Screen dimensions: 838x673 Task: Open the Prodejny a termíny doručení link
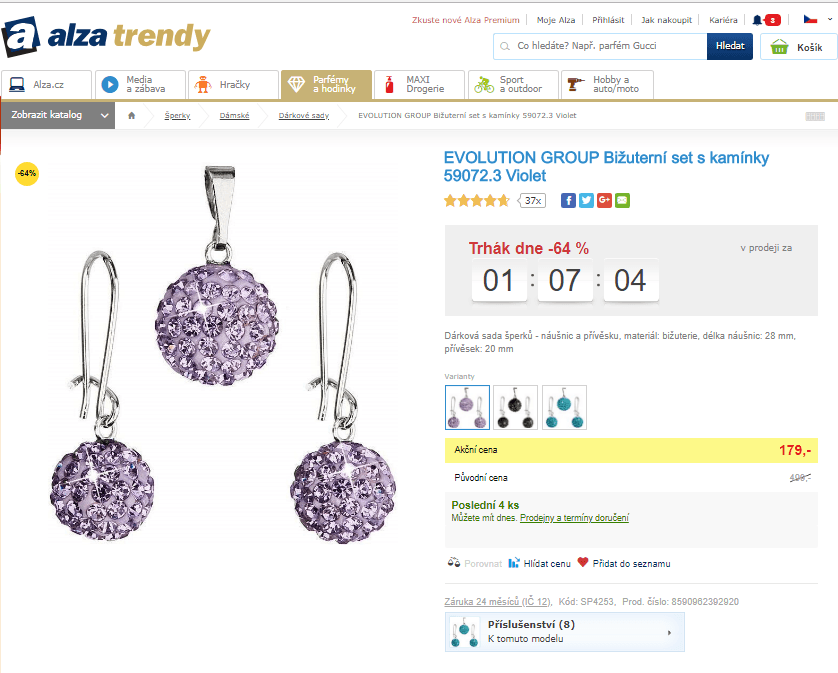click(x=574, y=518)
